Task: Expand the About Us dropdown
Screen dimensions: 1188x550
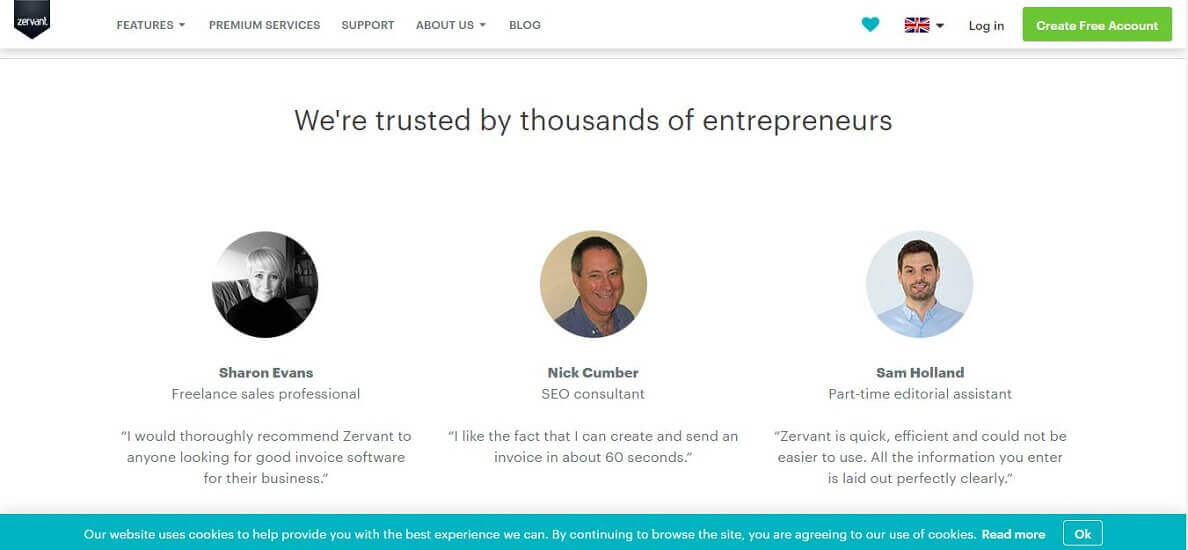Action: click(x=450, y=25)
